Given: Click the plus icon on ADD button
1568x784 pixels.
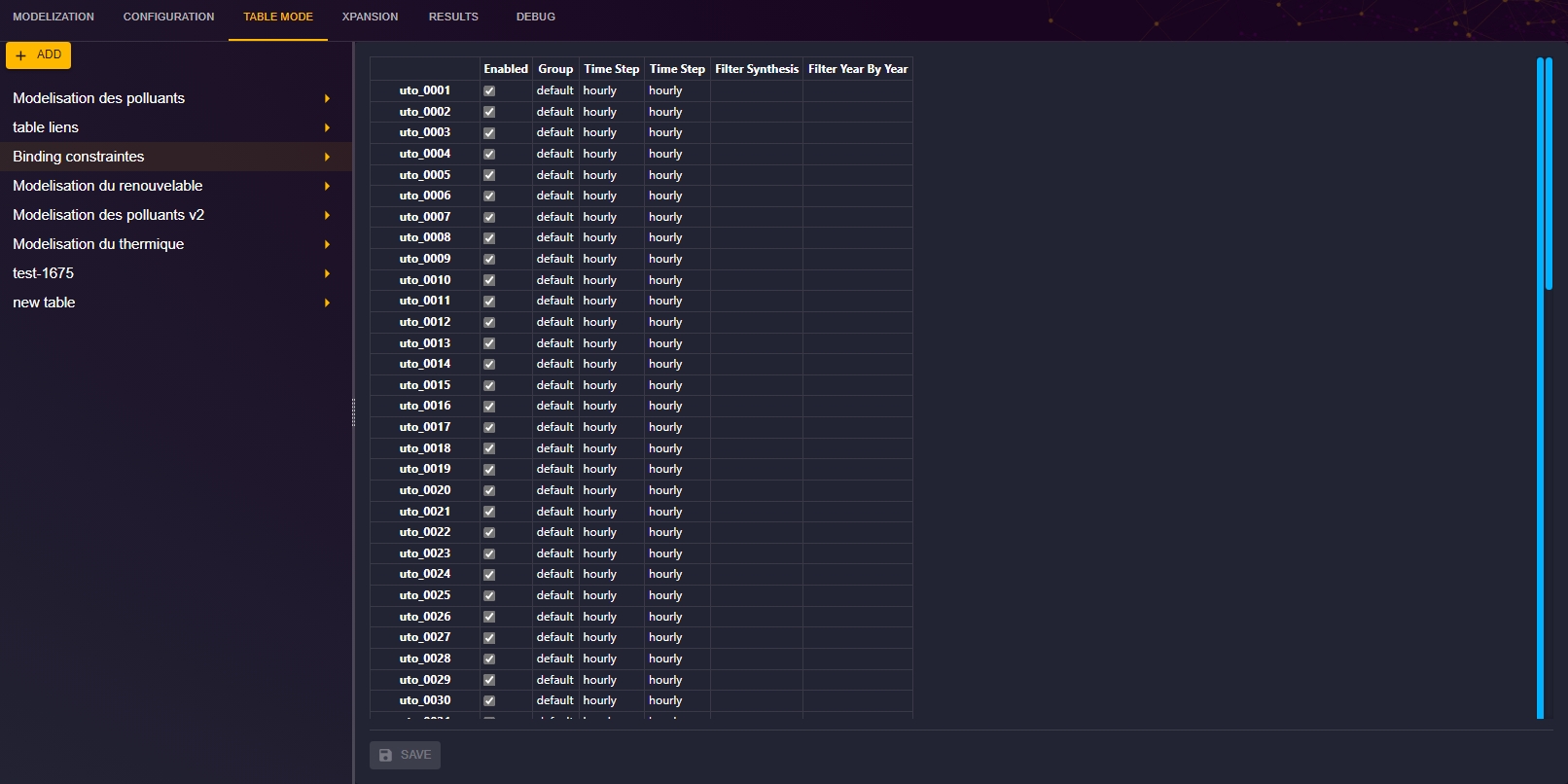Looking at the screenshot, I should coord(20,55).
